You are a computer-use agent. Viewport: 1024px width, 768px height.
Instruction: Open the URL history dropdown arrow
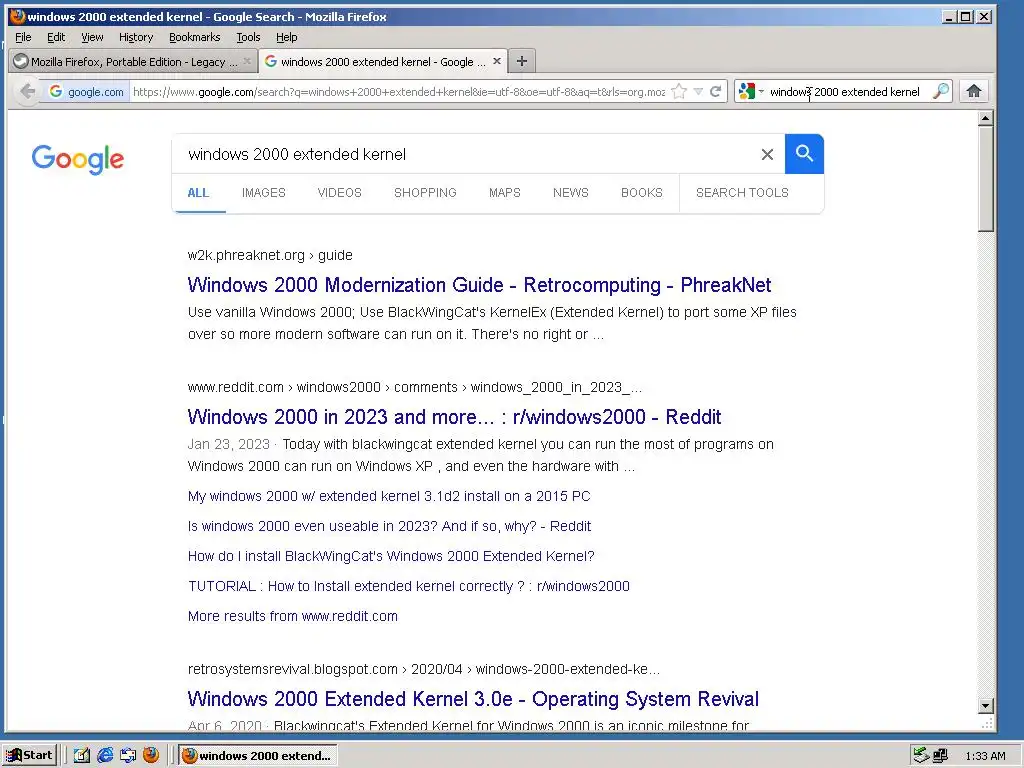click(698, 91)
